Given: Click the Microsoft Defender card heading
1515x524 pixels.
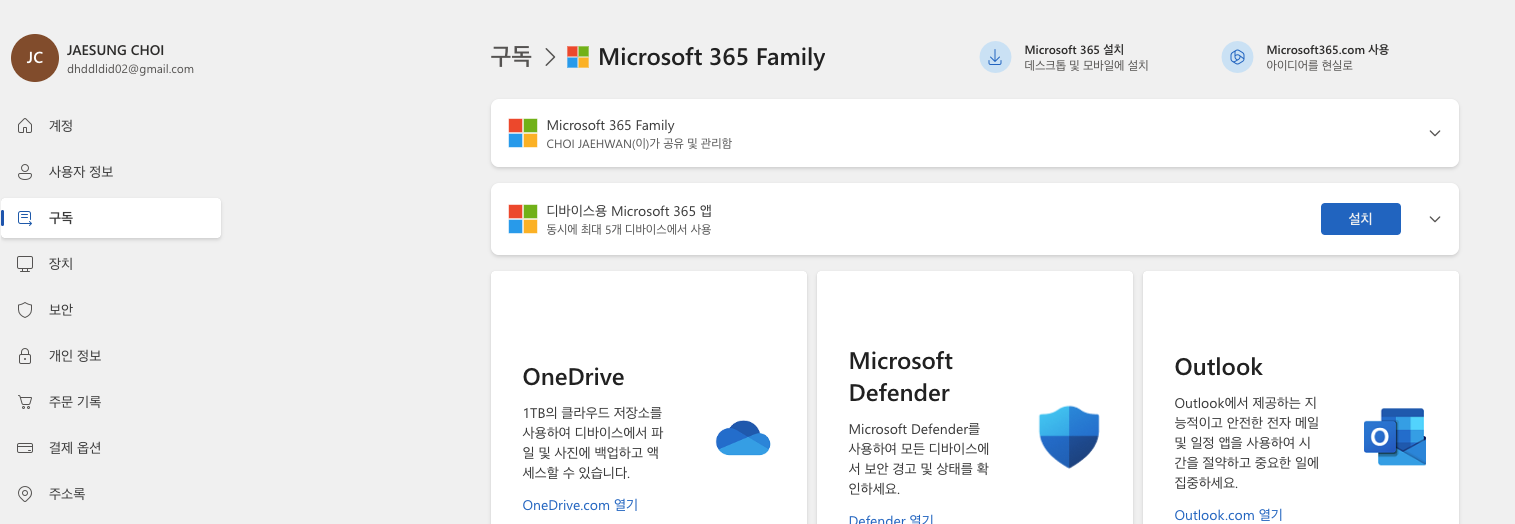Looking at the screenshot, I should (x=901, y=376).
